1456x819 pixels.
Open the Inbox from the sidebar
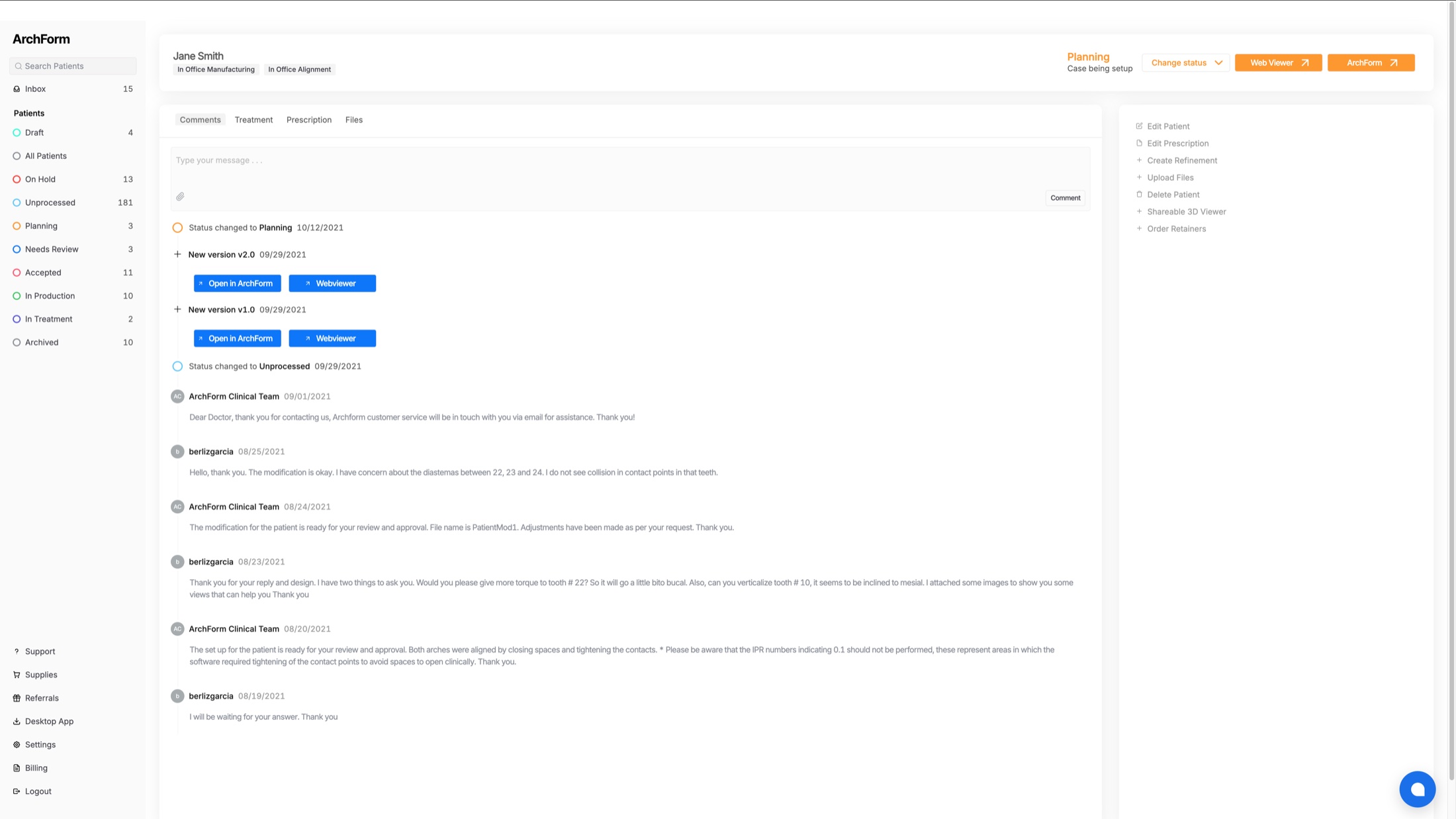[34, 88]
